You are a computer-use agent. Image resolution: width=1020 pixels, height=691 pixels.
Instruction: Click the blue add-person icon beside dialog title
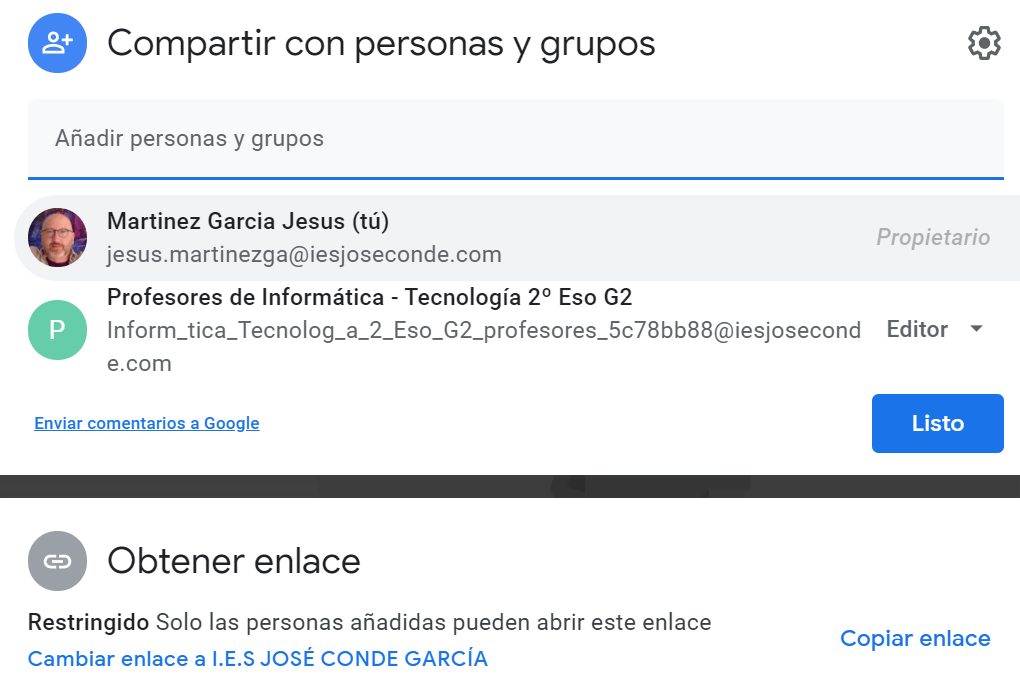click(57, 42)
